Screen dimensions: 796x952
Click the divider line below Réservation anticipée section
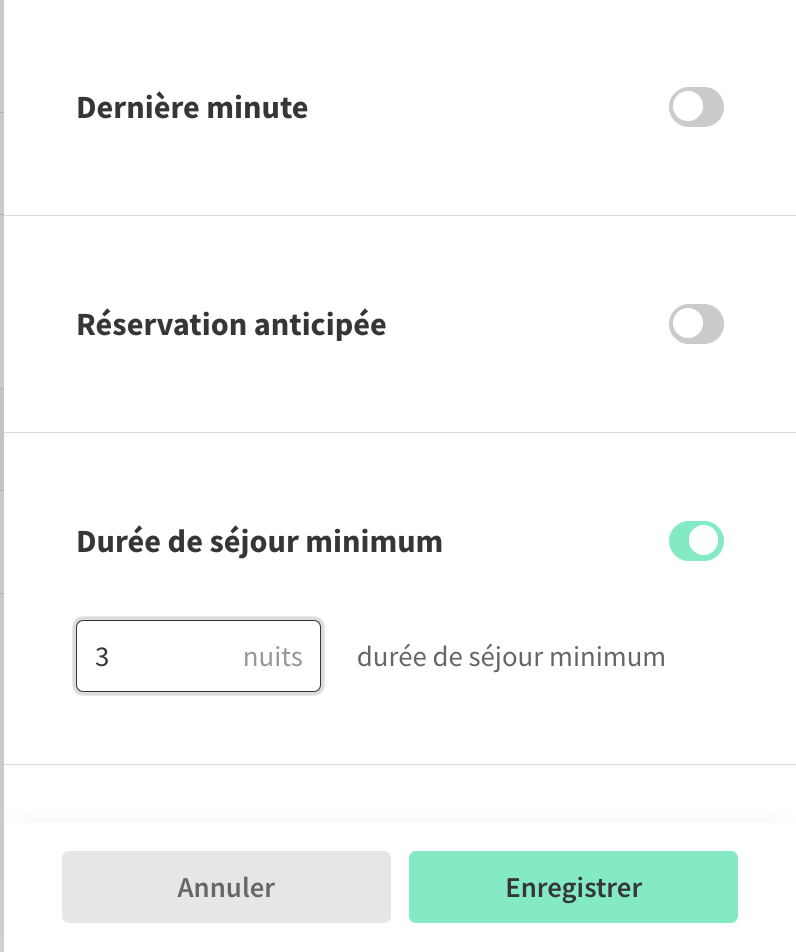tap(400, 432)
